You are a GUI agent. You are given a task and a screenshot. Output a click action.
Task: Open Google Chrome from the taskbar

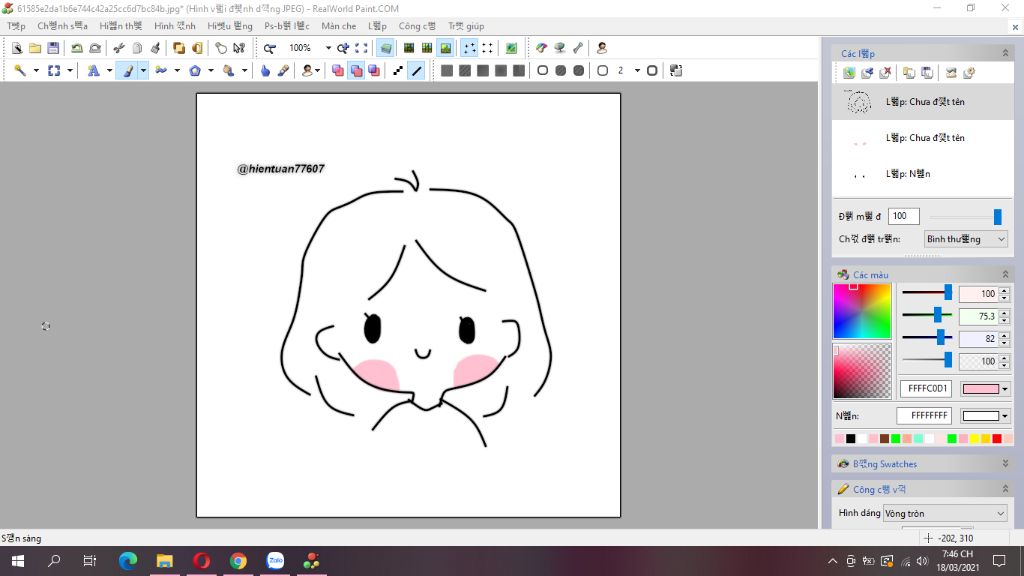238,561
